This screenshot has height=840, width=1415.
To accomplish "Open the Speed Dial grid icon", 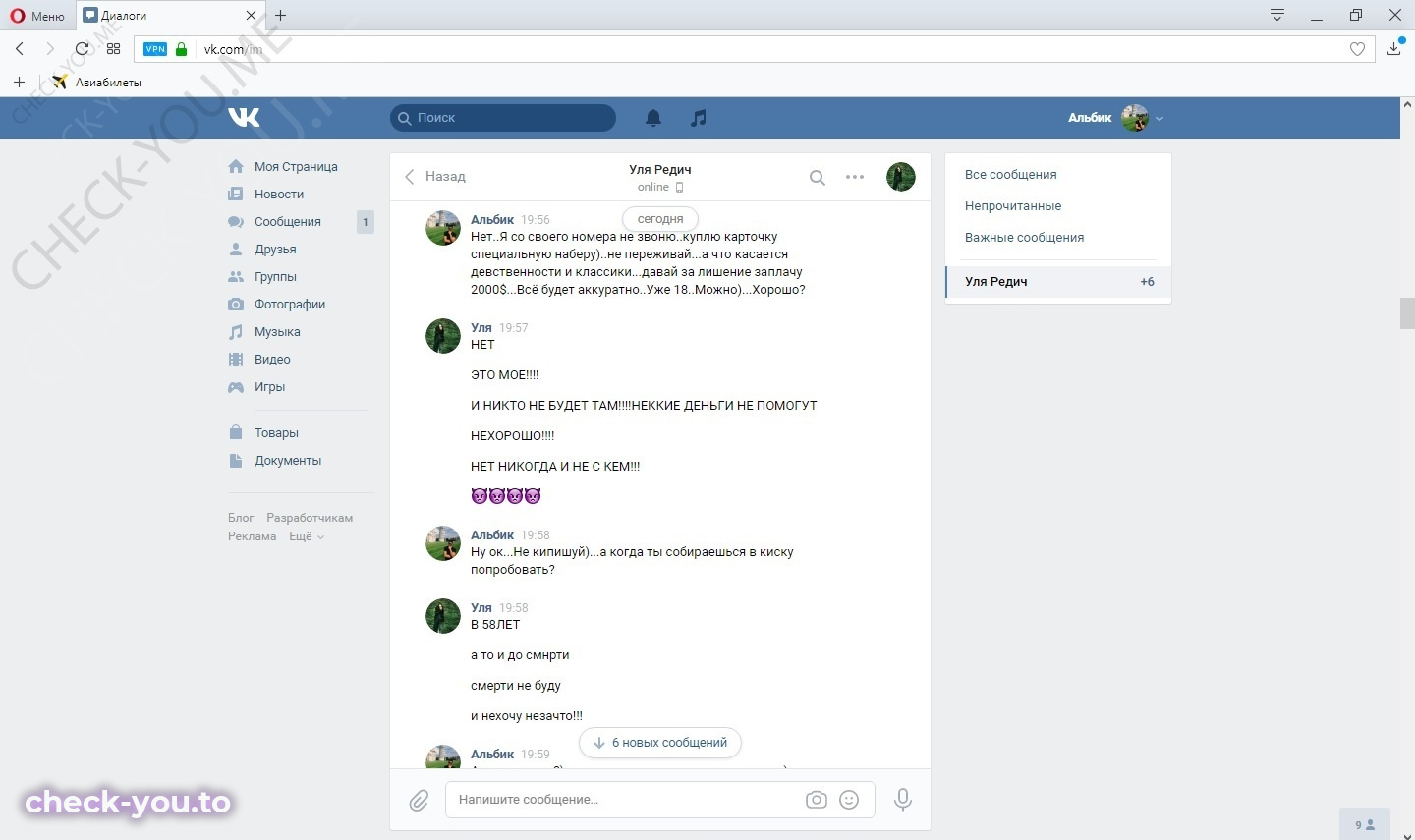I will tap(113, 49).
